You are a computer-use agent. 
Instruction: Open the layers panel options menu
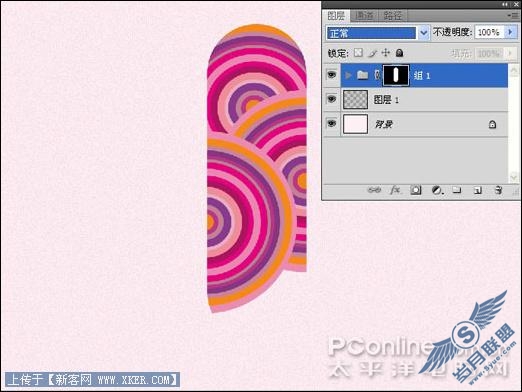coord(513,15)
